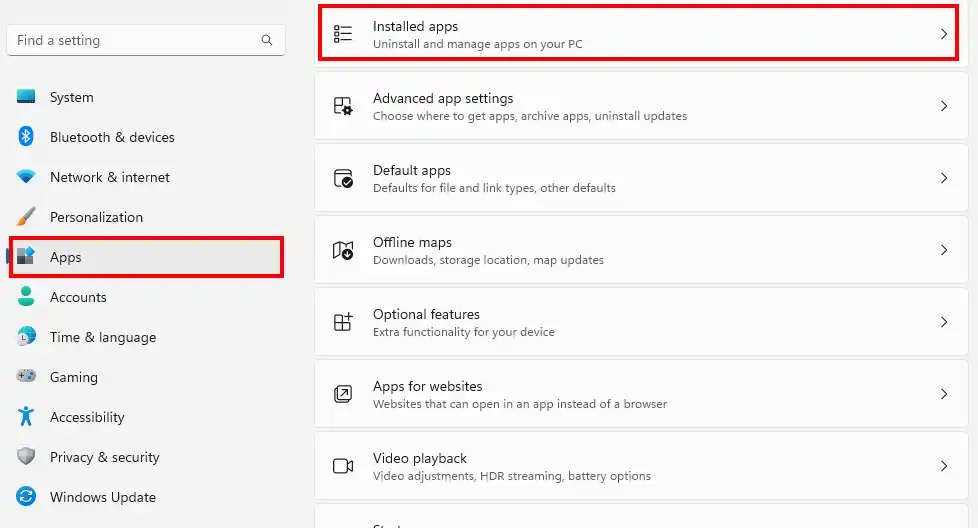Expand Video playback chevron
Image resolution: width=978 pixels, height=528 pixels.
tap(944, 466)
